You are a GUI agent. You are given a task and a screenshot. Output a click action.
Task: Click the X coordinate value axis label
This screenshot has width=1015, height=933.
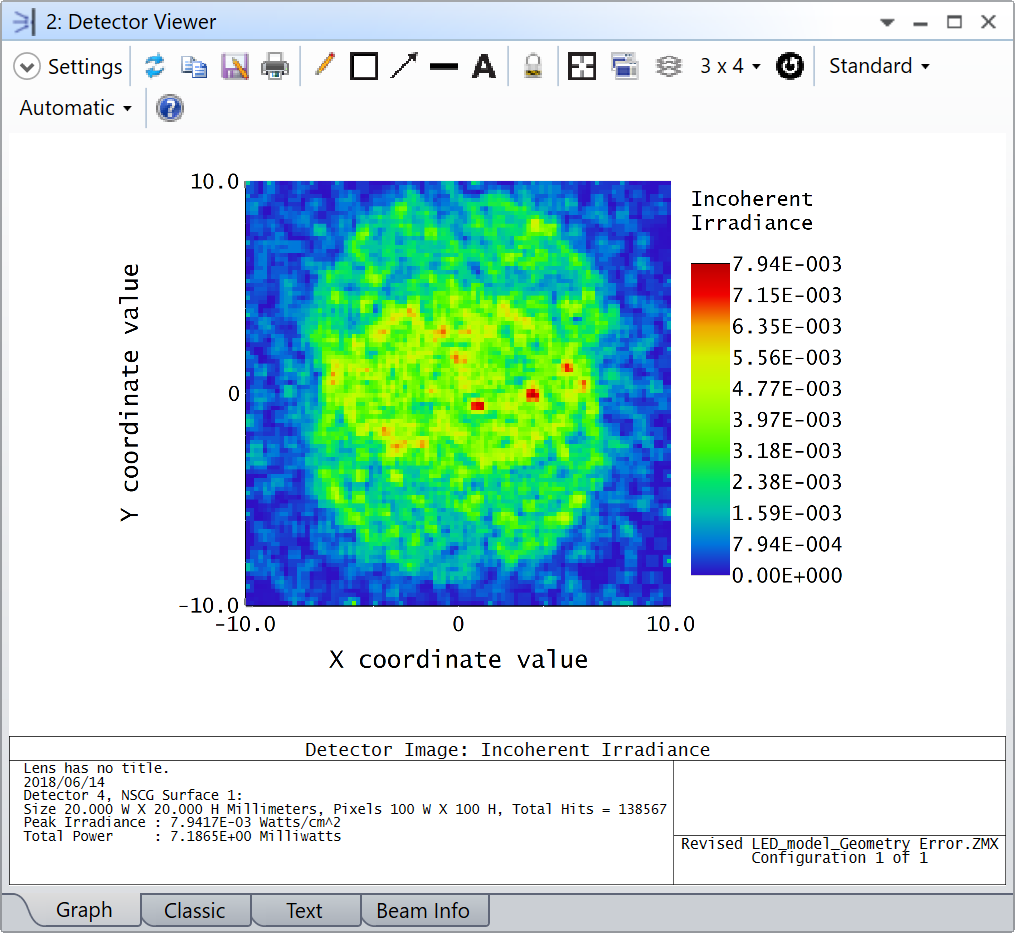[458, 660]
